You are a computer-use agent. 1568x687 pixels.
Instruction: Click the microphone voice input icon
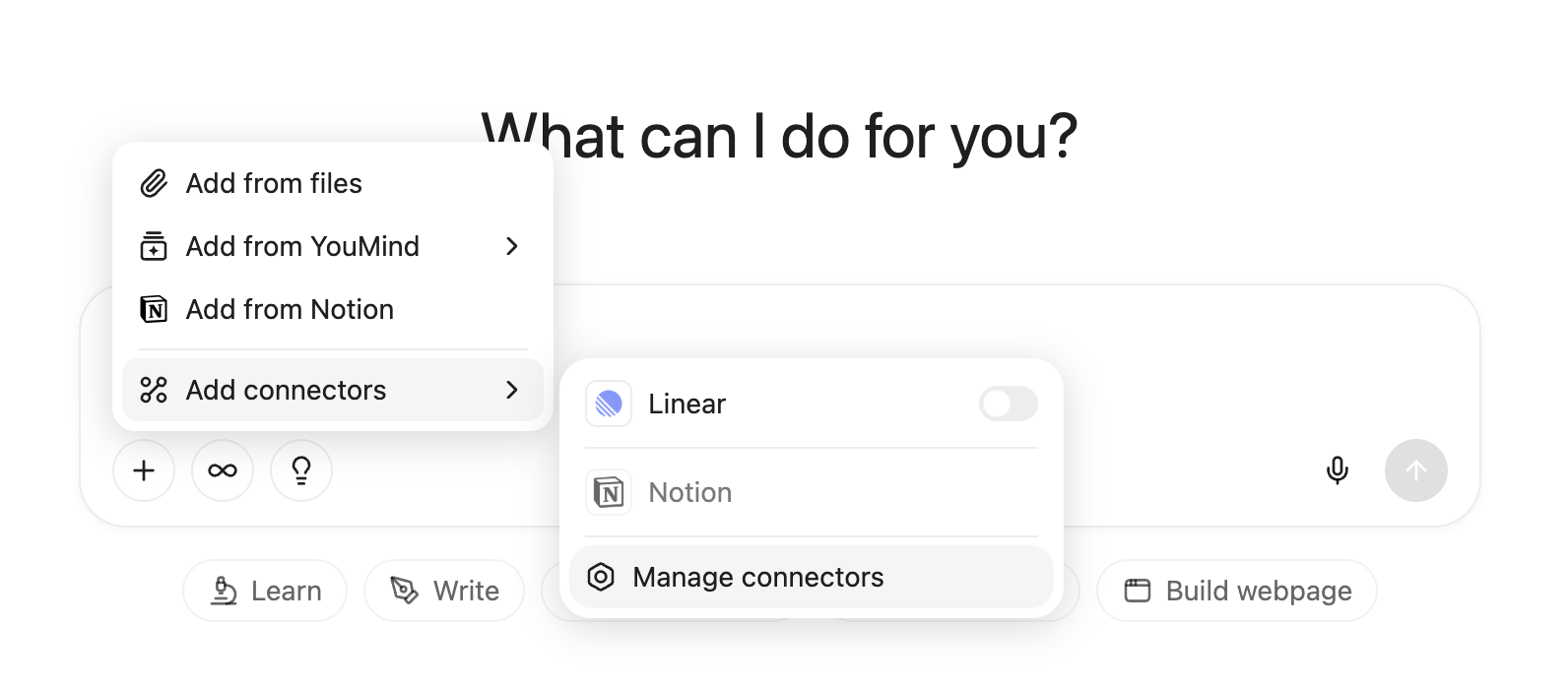(x=1337, y=470)
